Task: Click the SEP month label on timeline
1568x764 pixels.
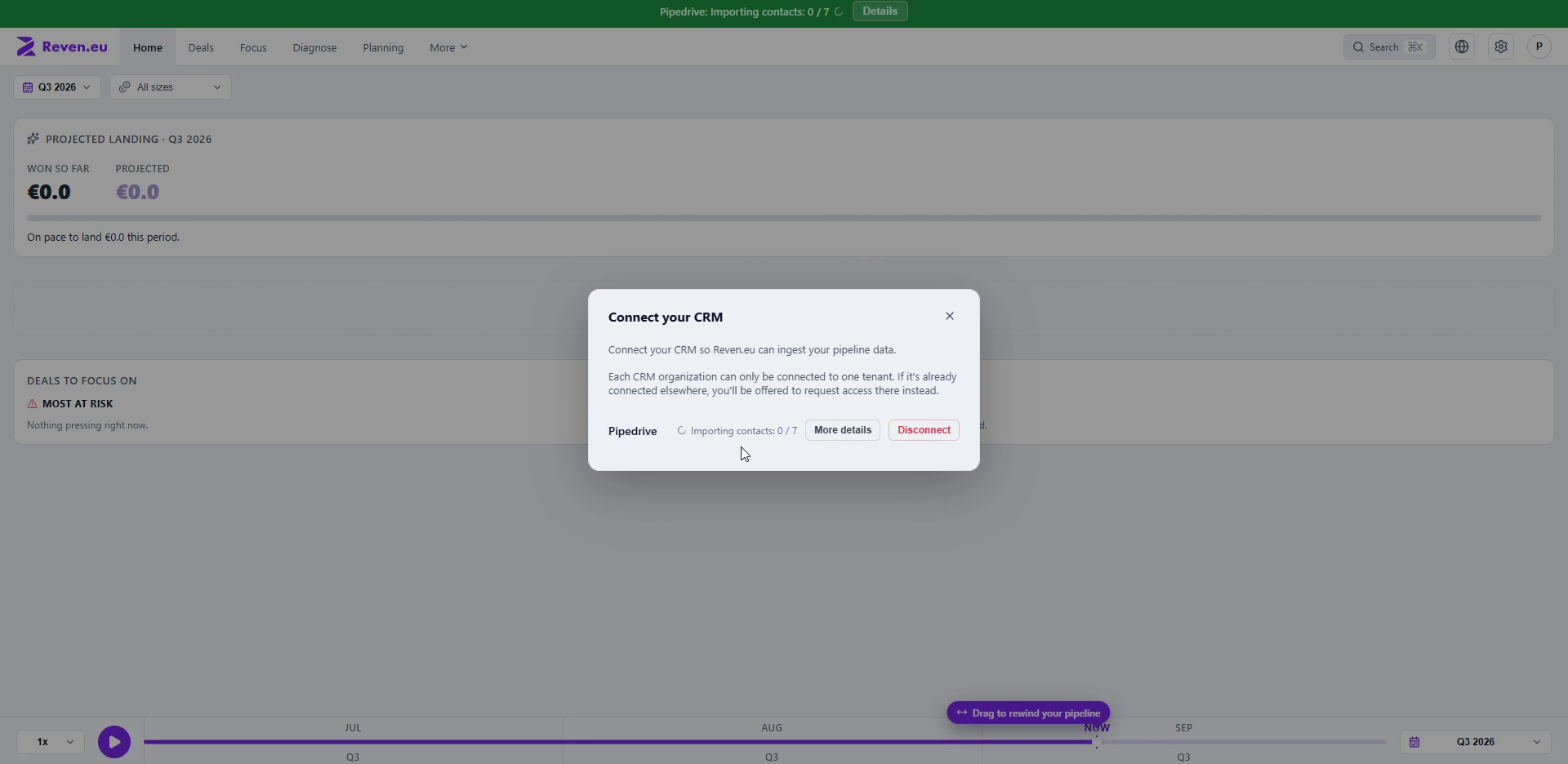Action: point(1183,727)
